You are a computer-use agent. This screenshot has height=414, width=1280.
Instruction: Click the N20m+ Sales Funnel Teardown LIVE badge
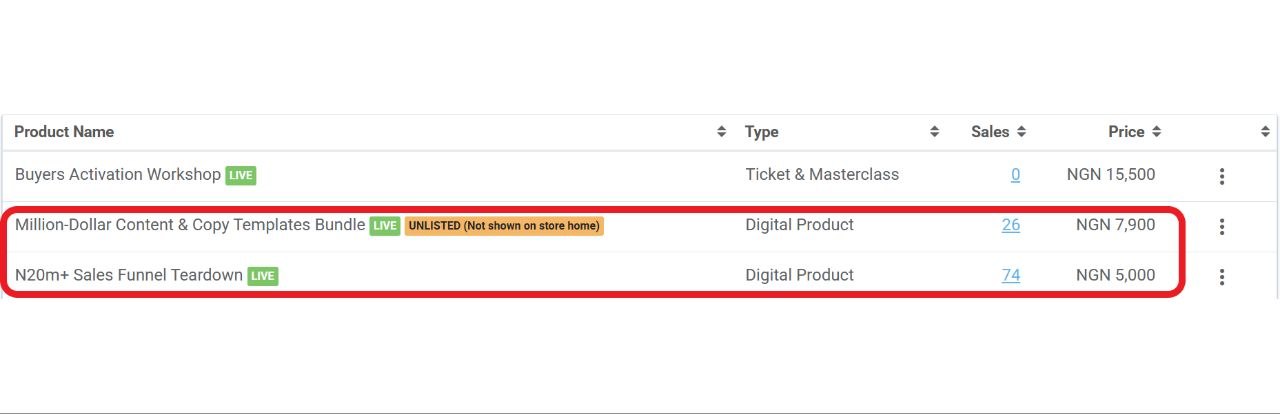click(263, 276)
